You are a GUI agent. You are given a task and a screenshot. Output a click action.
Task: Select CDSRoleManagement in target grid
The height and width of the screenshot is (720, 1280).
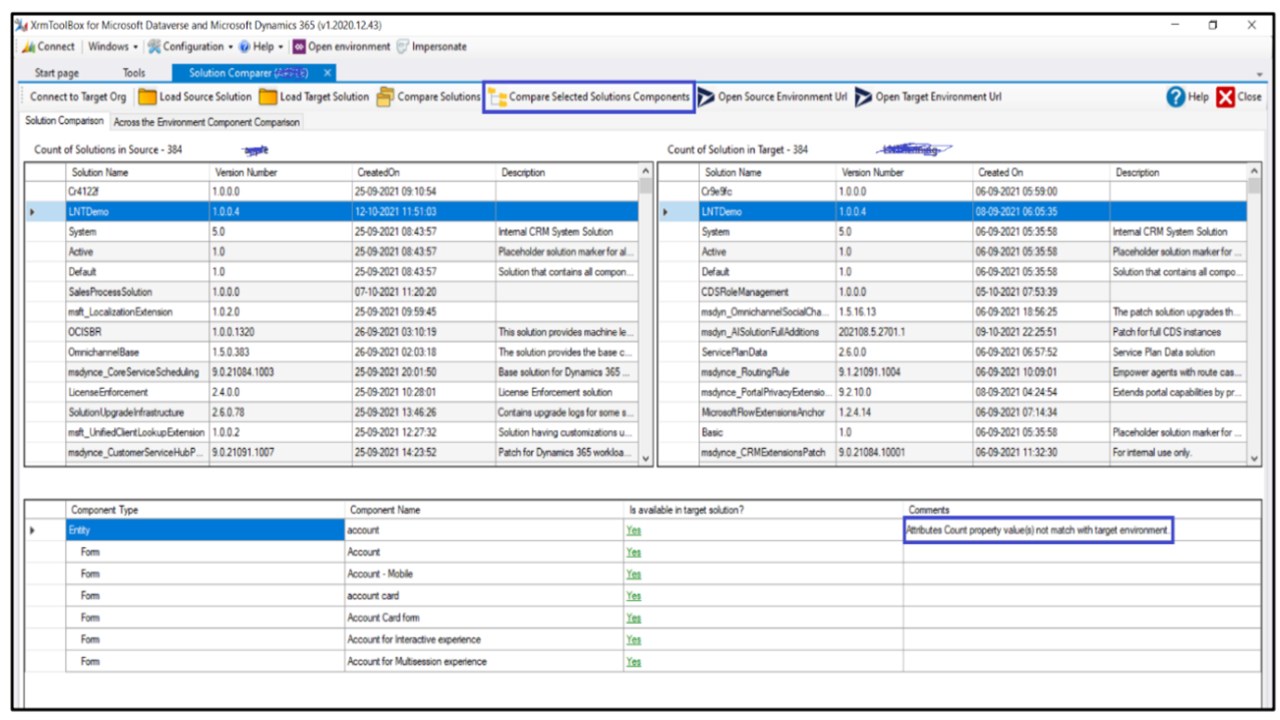pos(953,292)
